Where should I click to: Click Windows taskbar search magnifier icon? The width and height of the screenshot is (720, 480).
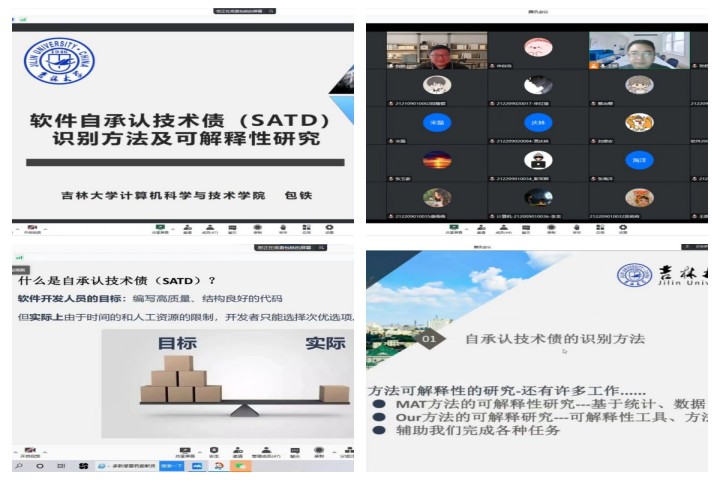click(19, 466)
